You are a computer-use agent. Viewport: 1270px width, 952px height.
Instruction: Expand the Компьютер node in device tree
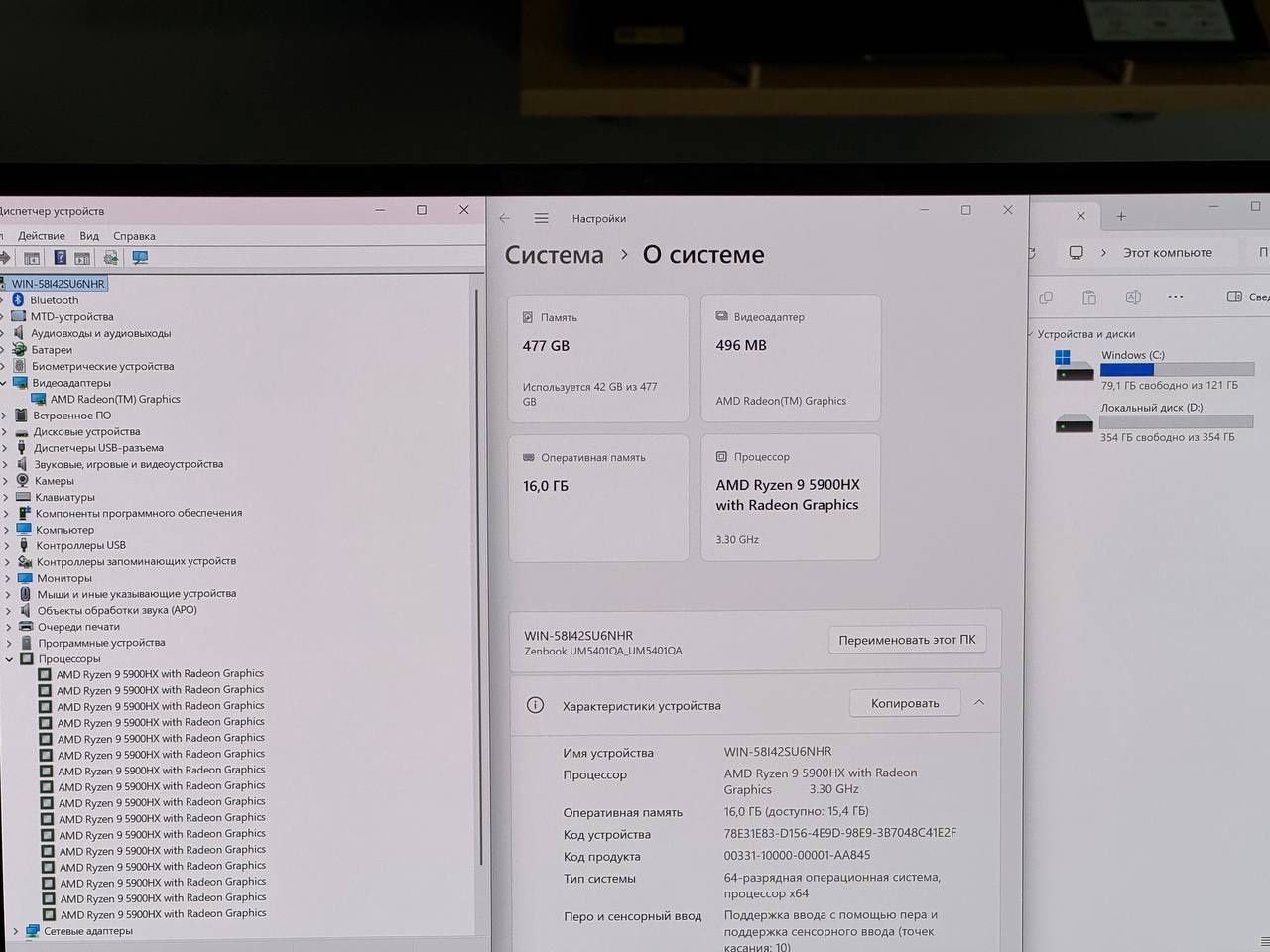click(6, 530)
